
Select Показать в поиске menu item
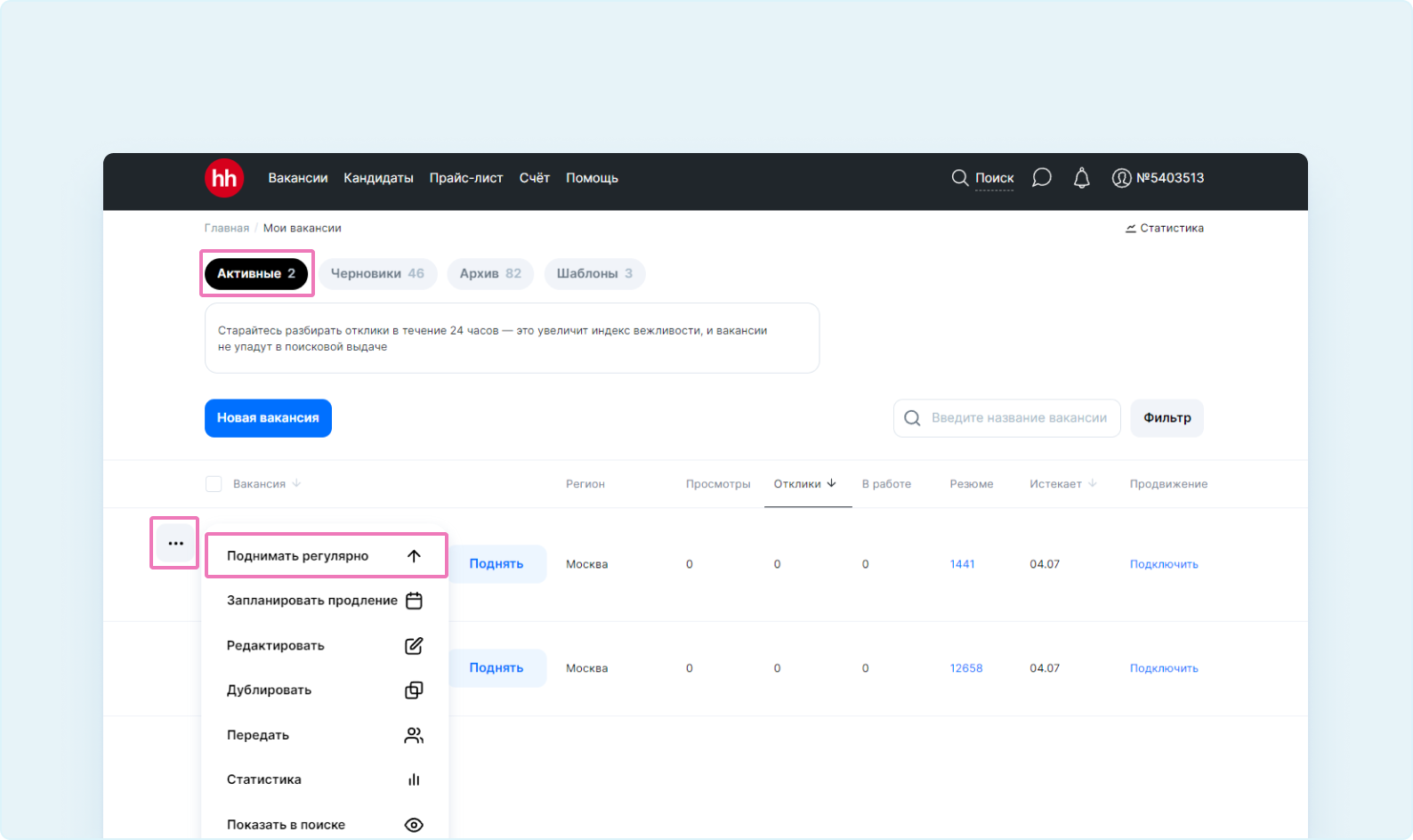click(326, 825)
